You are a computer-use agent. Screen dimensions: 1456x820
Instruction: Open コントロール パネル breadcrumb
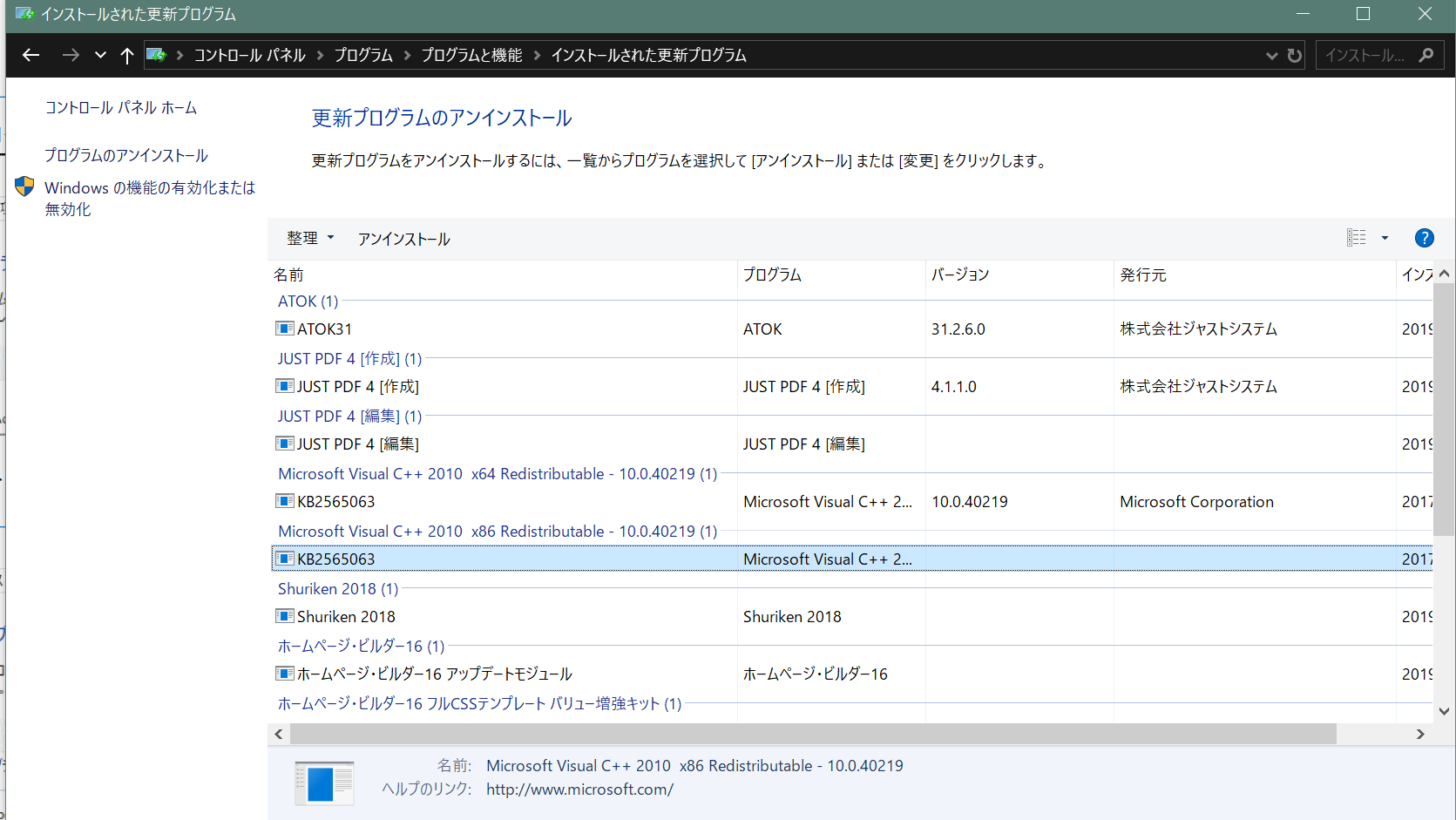[x=250, y=55]
